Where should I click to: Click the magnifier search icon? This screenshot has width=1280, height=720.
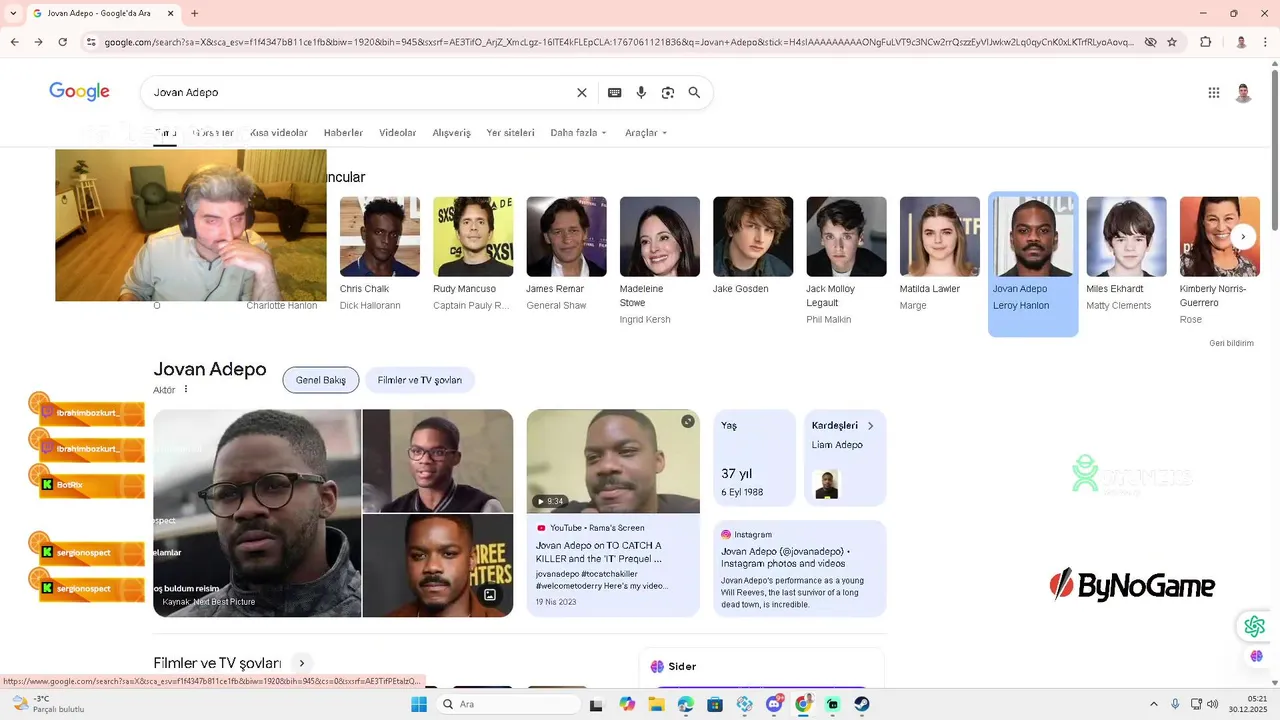694,92
